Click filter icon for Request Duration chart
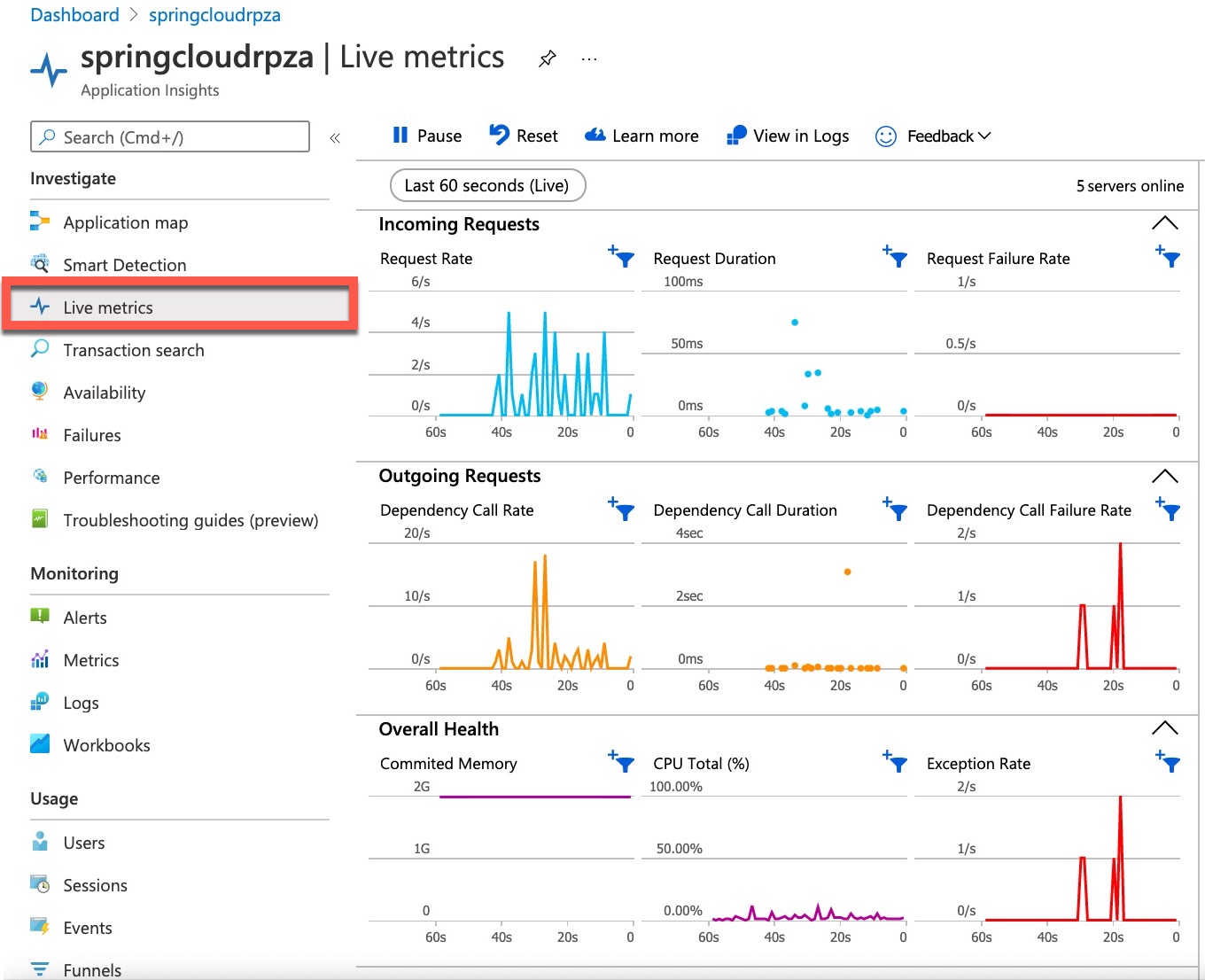Image resolution: width=1205 pixels, height=980 pixels. click(896, 257)
